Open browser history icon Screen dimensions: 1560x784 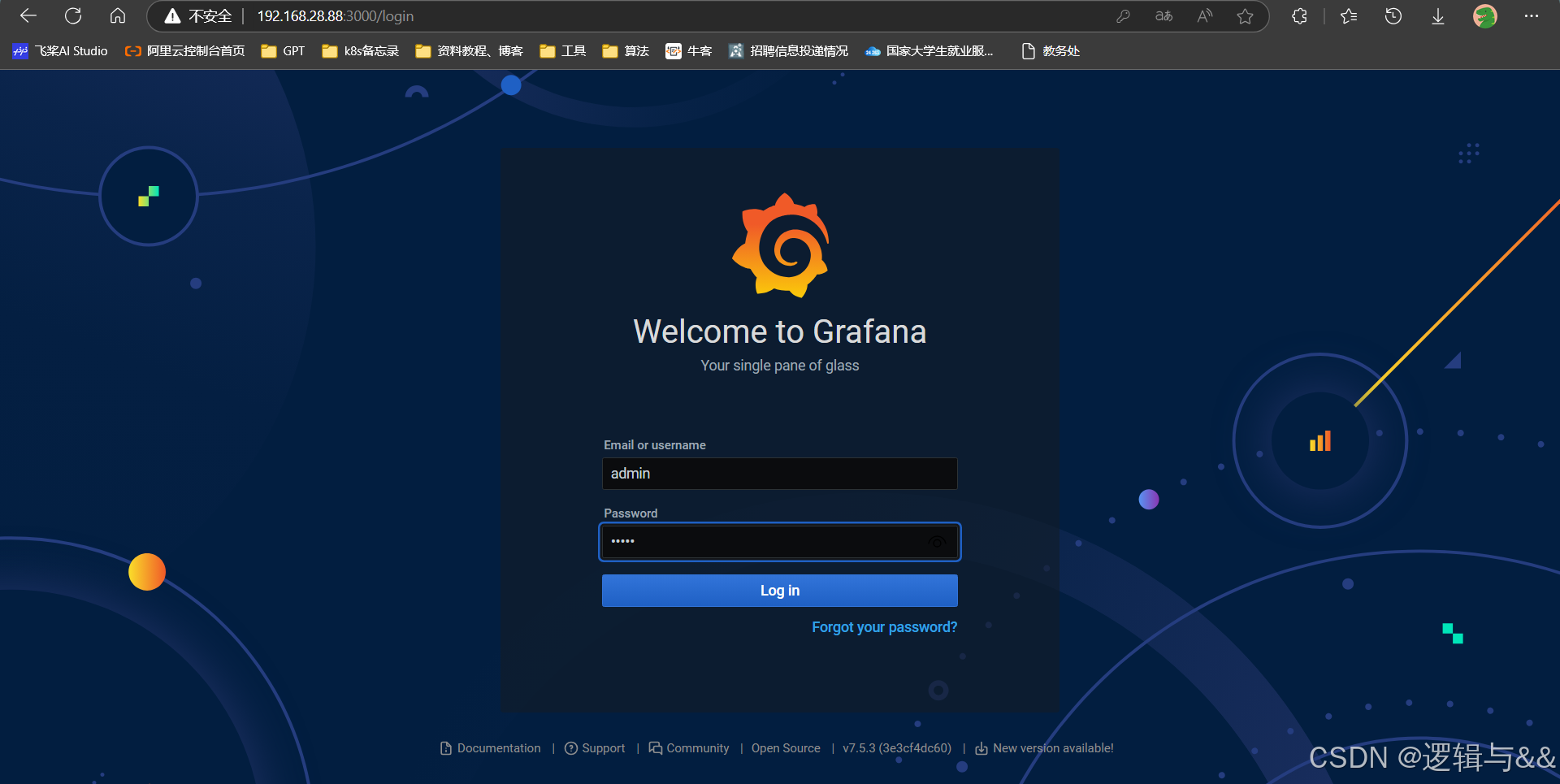(1393, 16)
